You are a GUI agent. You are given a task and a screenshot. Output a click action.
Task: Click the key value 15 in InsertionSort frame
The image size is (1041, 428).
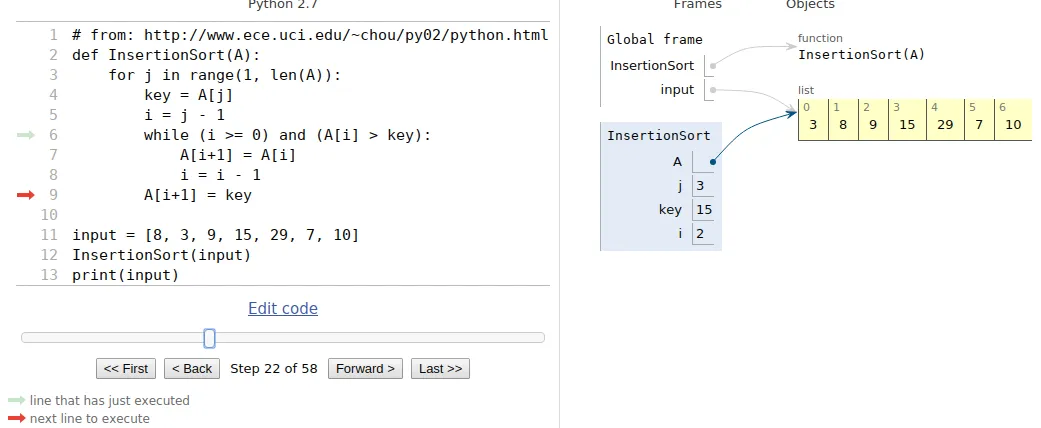tap(705, 210)
